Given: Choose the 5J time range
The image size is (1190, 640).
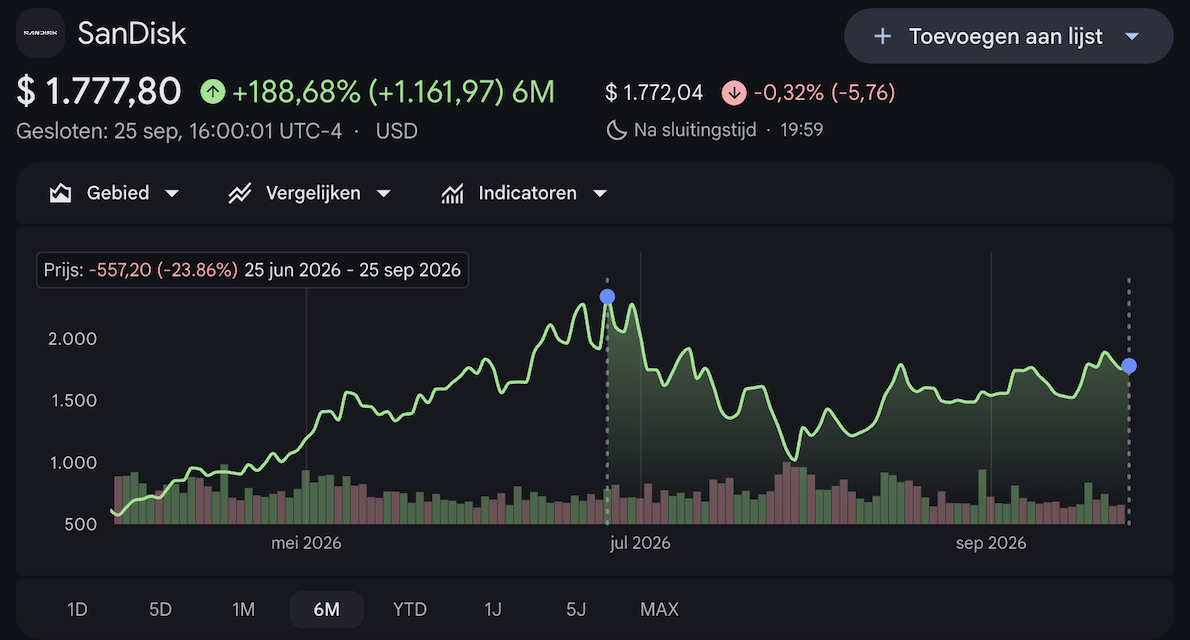Looking at the screenshot, I should click(x=576, y=610).
